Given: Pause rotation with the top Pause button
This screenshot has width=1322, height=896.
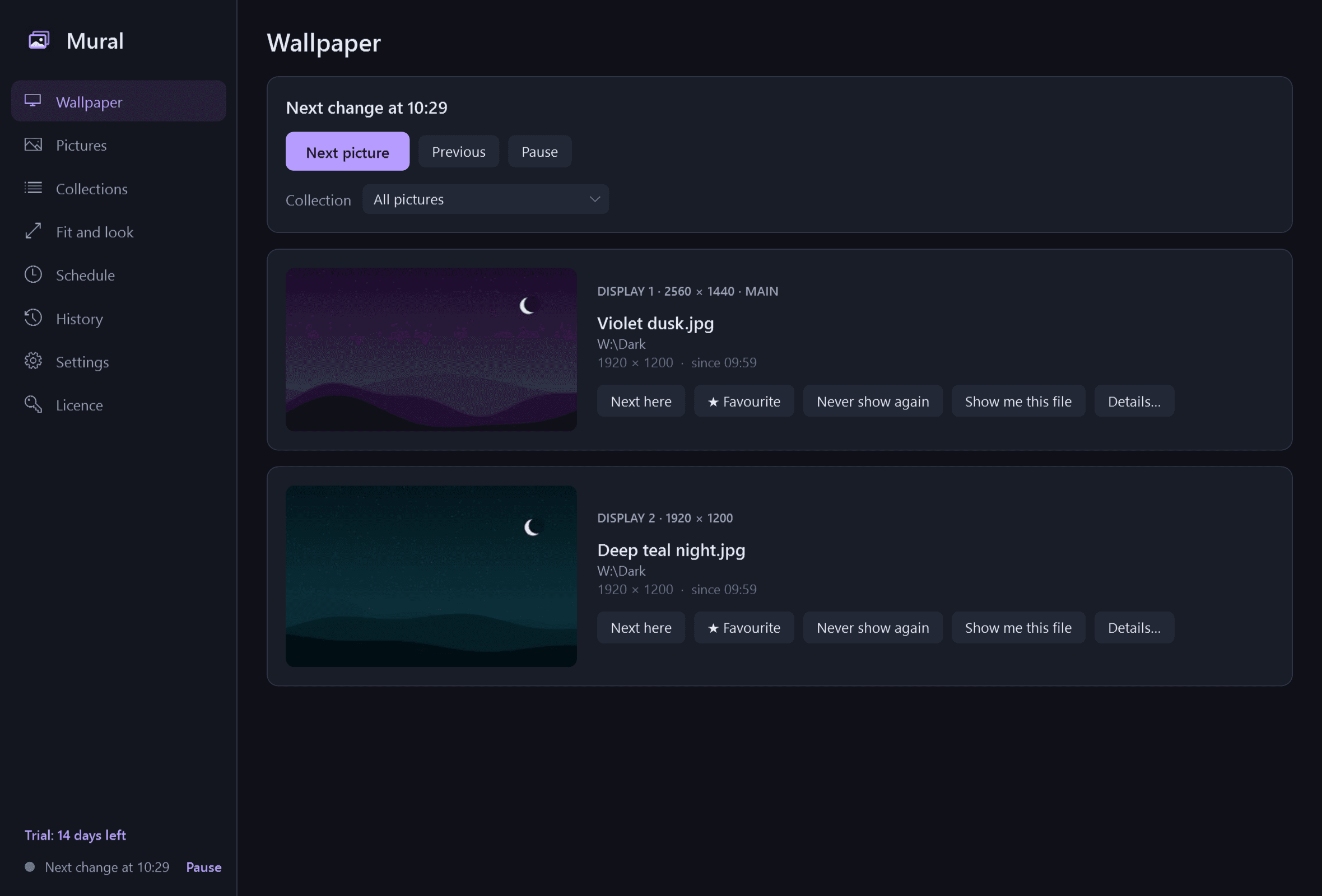Looking at the screenshot, I should pos(539,151).
